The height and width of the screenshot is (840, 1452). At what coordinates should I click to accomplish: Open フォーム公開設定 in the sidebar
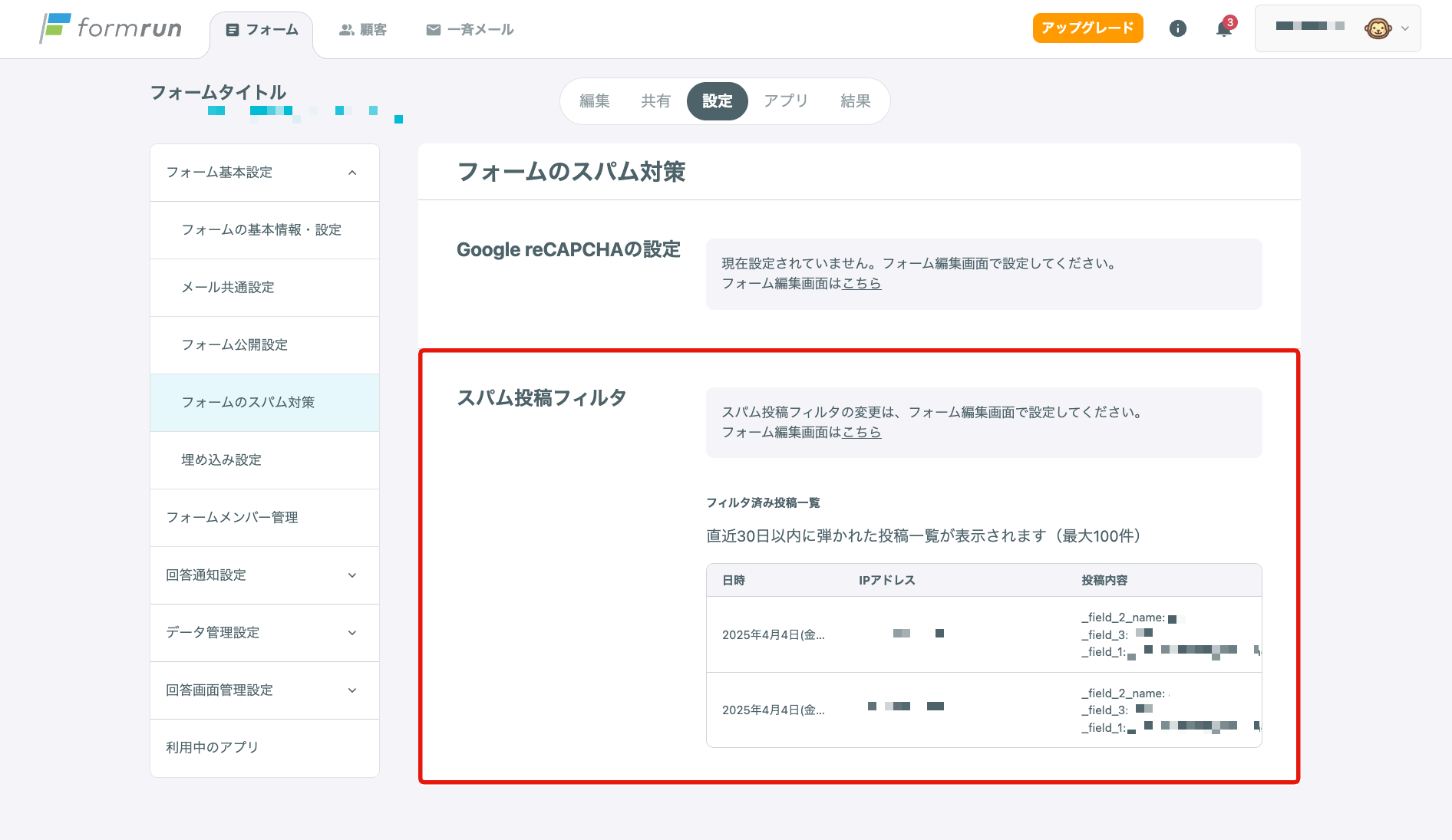265,345
